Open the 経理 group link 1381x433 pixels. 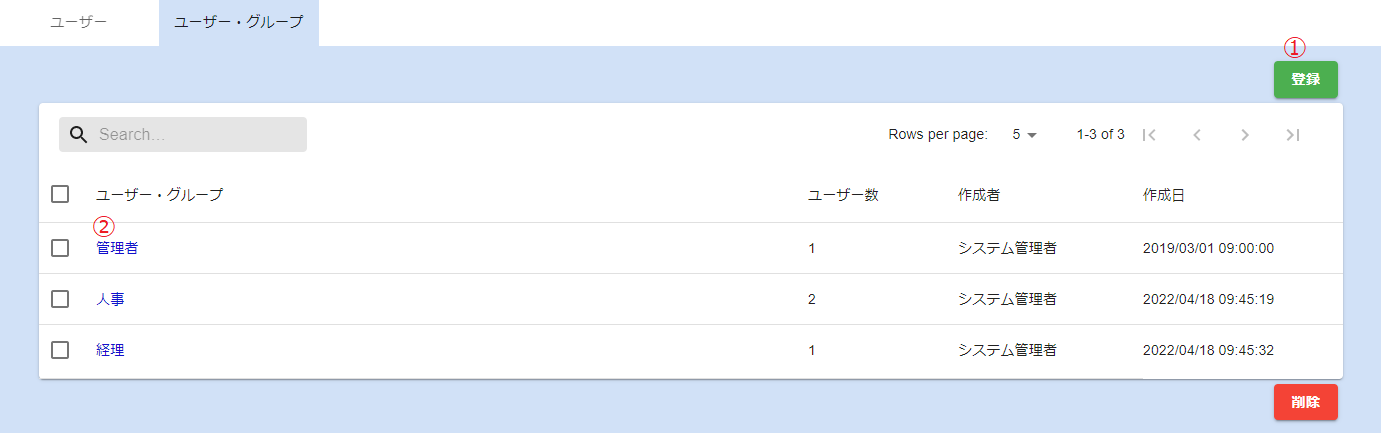[x=110, y=350]
